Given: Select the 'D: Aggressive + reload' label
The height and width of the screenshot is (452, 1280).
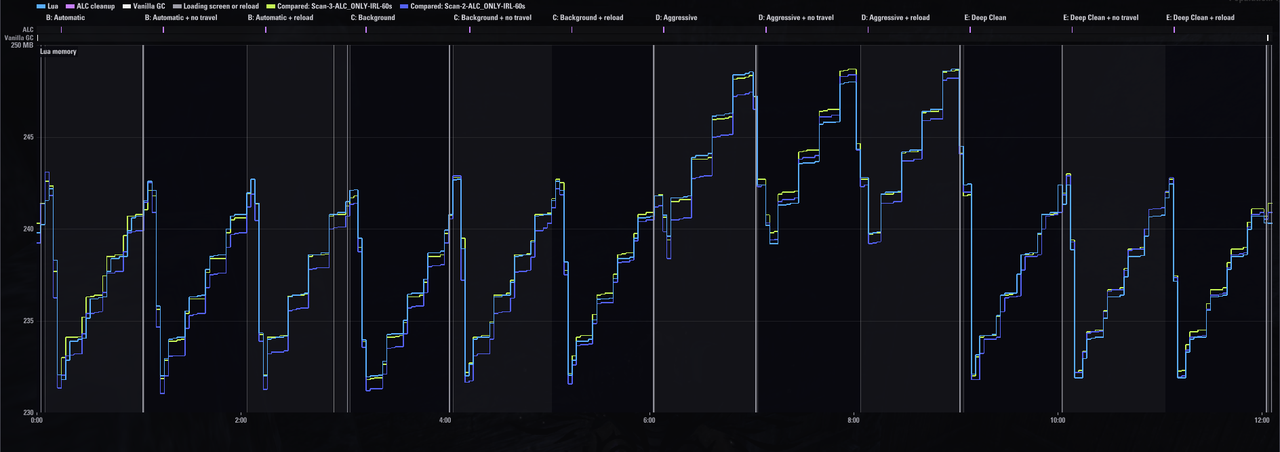Looking at the screenshot, I should pyautogui.click(x=895, y=18).
